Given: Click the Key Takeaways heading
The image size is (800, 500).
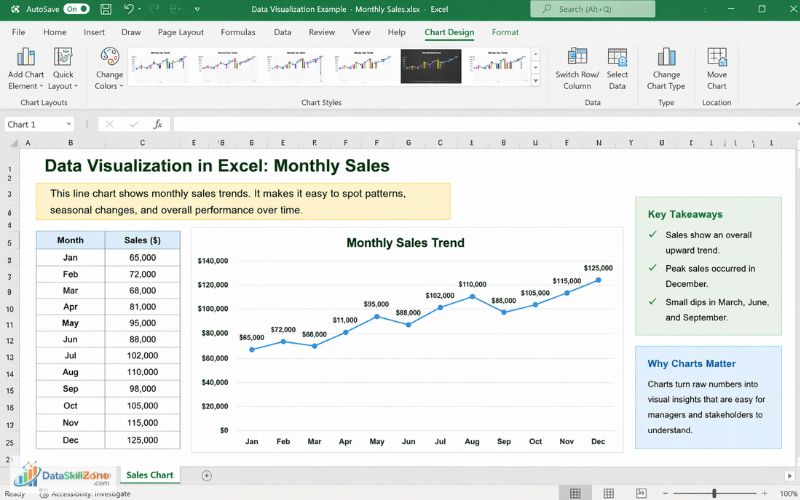Looking at the screenshot, I should point(685,214).
